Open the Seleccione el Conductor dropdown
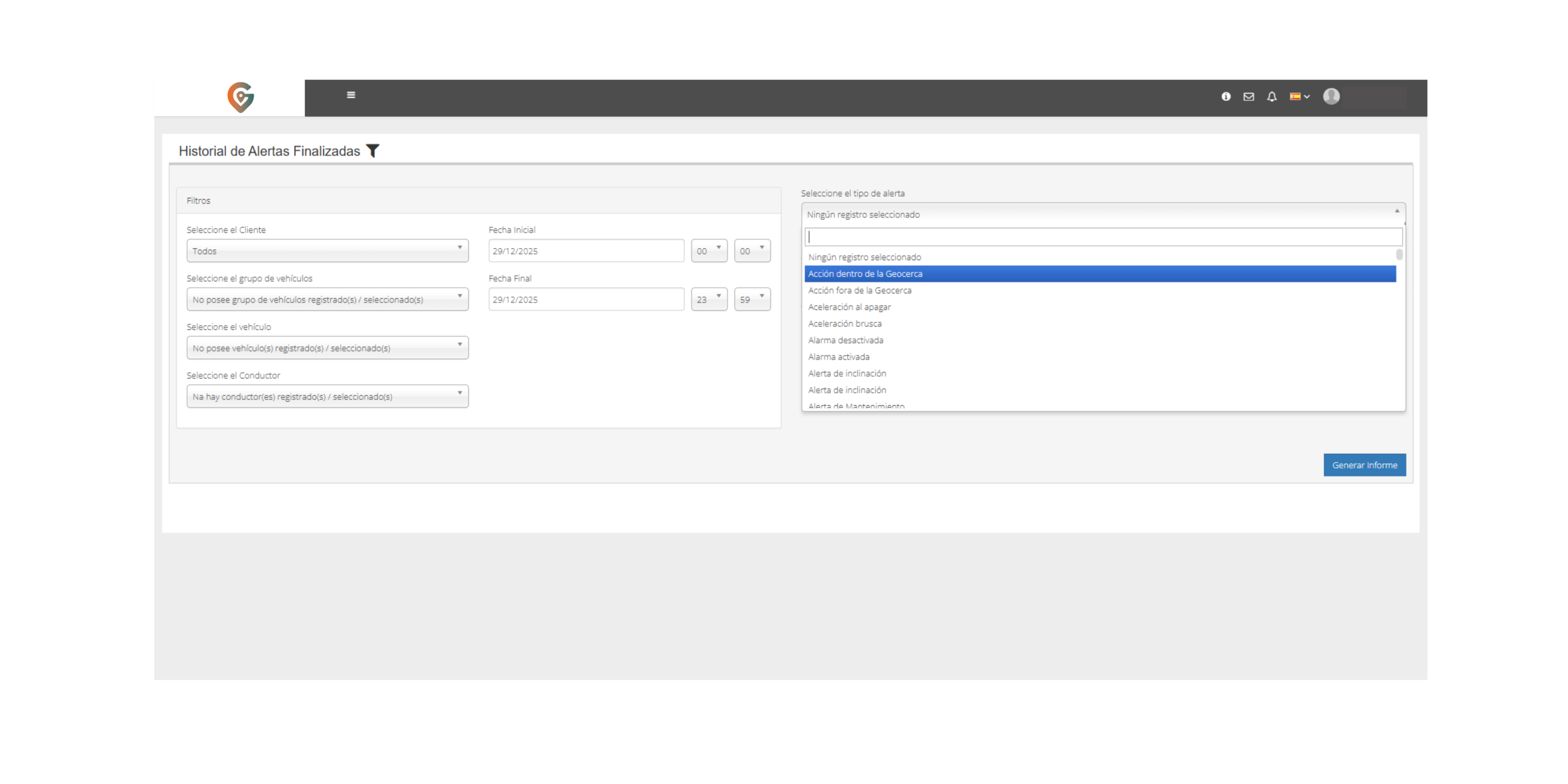 [x=327, y=396]
